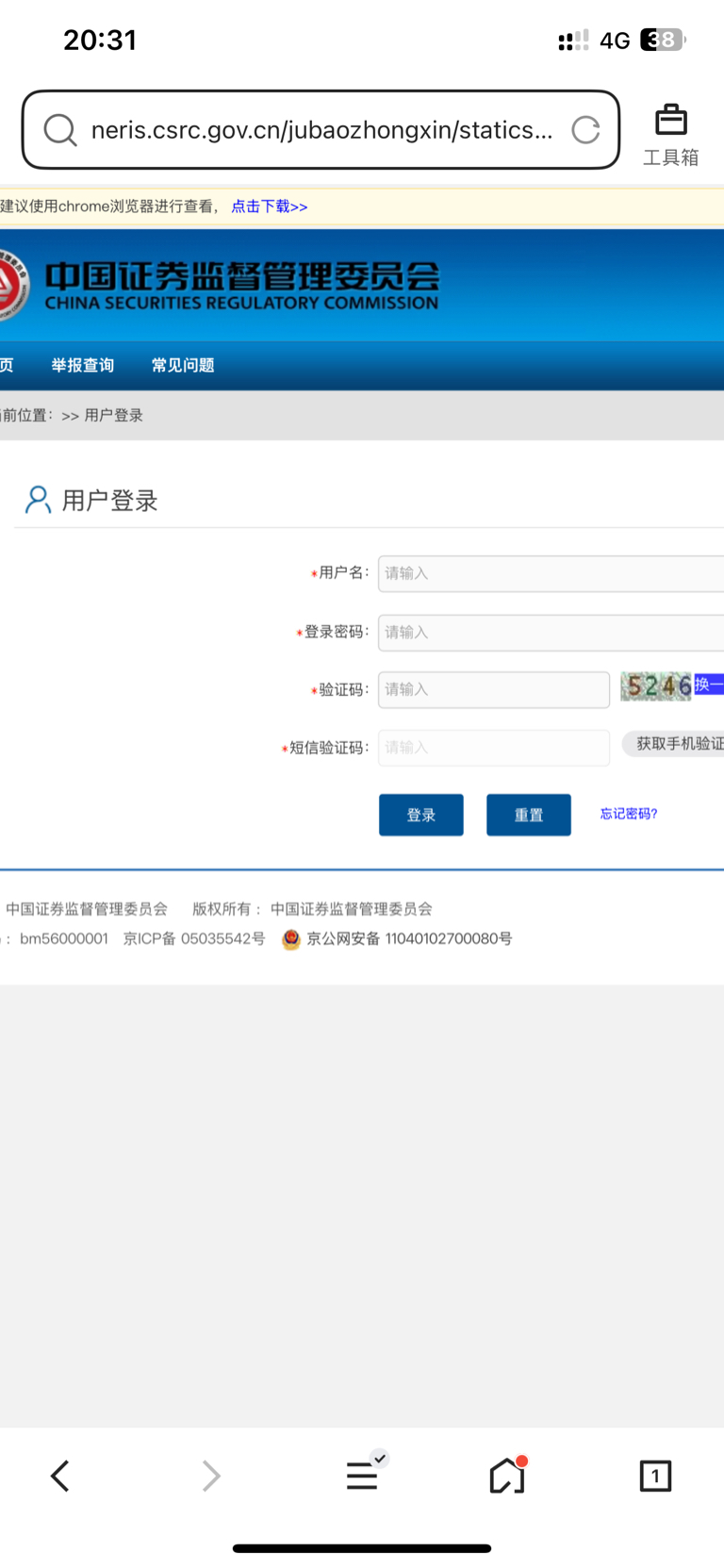
Task: Click the bm56000001 footer text
Action: coord(64,938)
